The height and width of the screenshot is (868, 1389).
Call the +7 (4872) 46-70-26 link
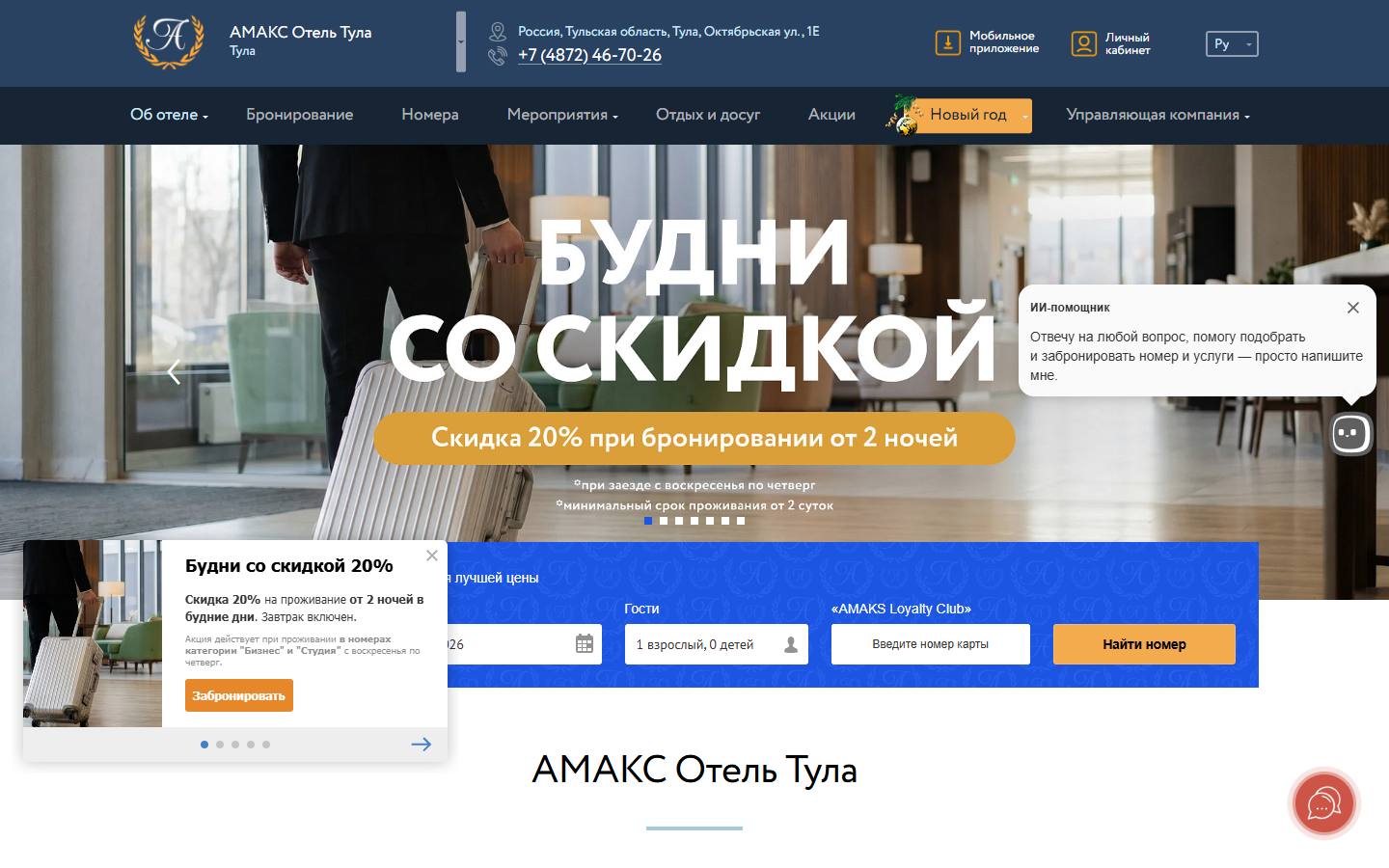[x=589, y=56]
